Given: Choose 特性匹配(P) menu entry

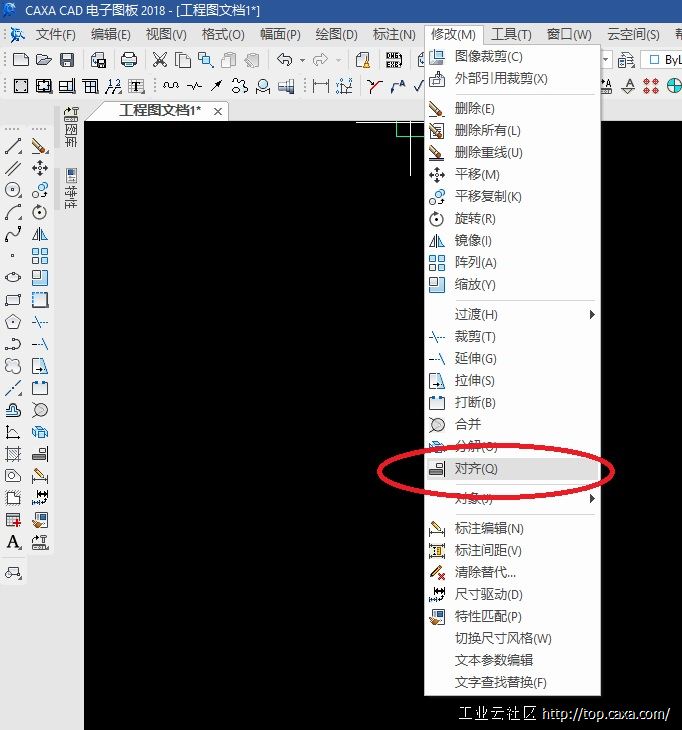Looking at the screenshot, I should click(x=513, y=617).
